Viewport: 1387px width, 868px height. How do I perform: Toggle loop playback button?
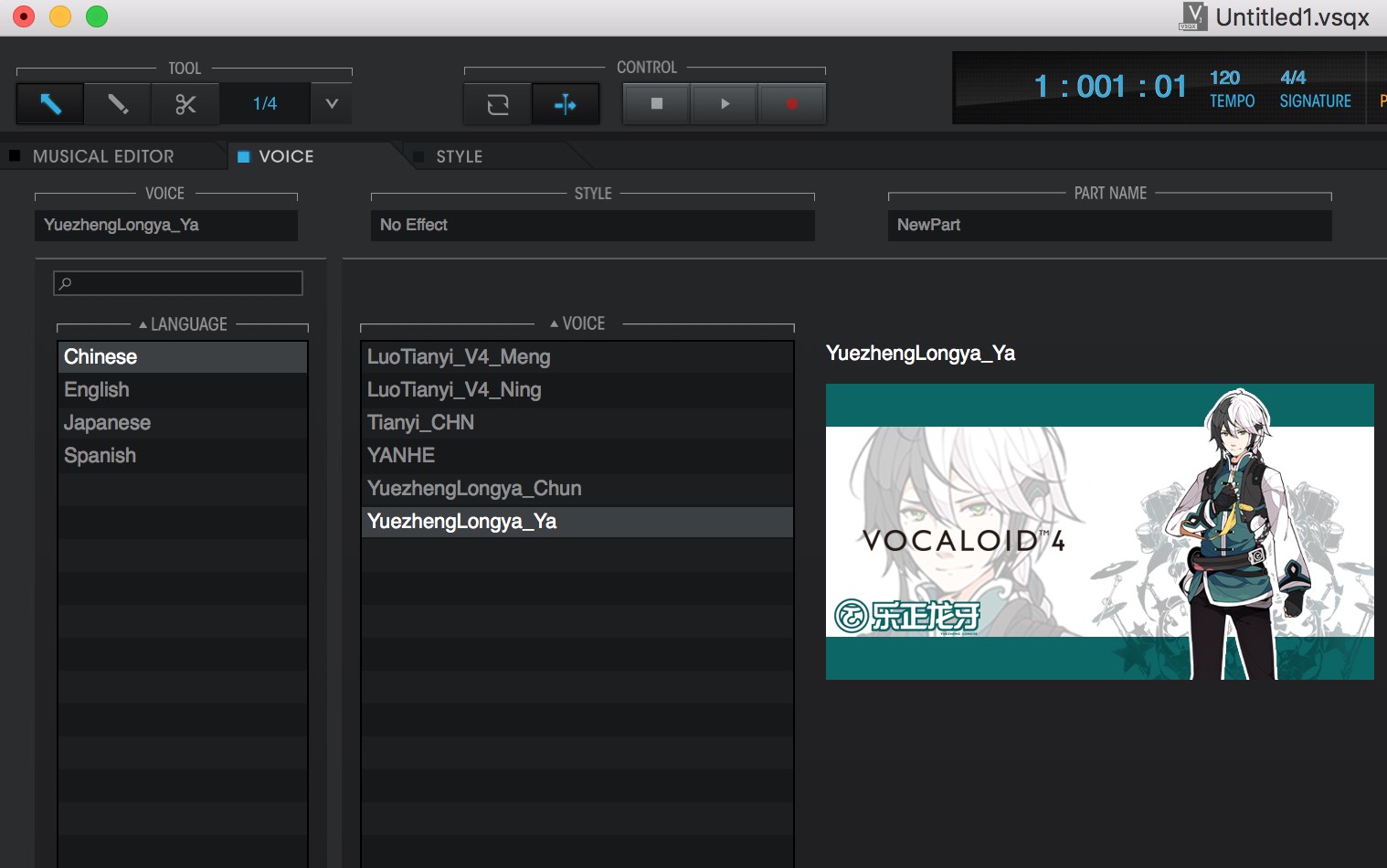[x=498, y=104]
